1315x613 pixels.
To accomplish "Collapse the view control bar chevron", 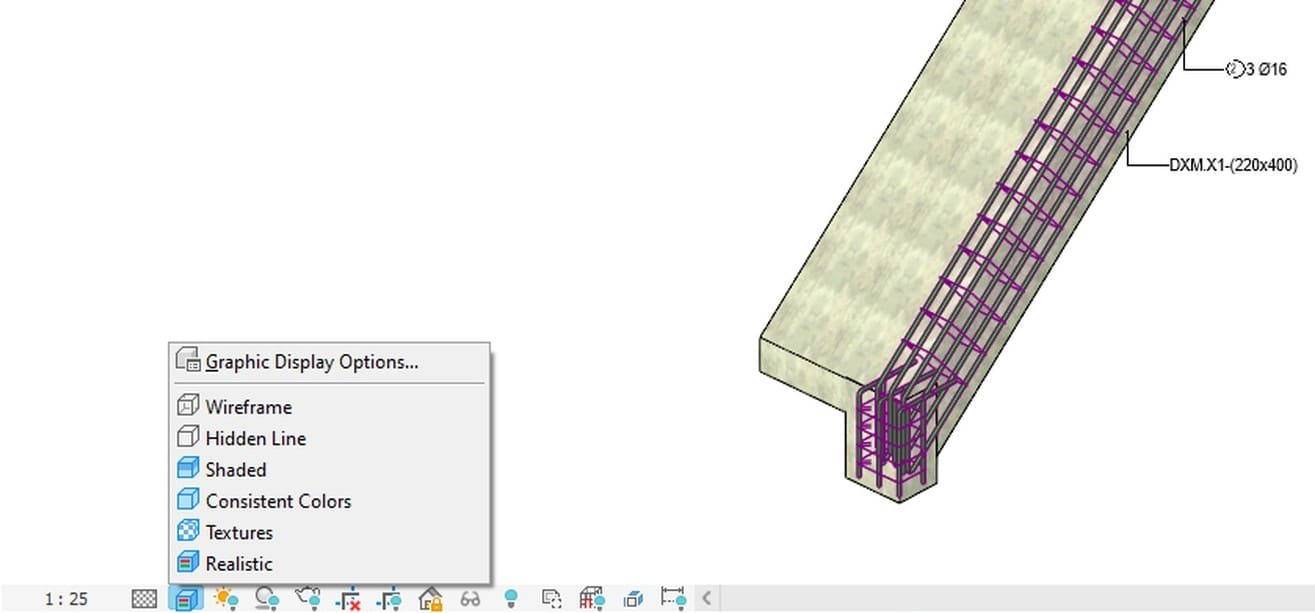I will coord(706,599).
